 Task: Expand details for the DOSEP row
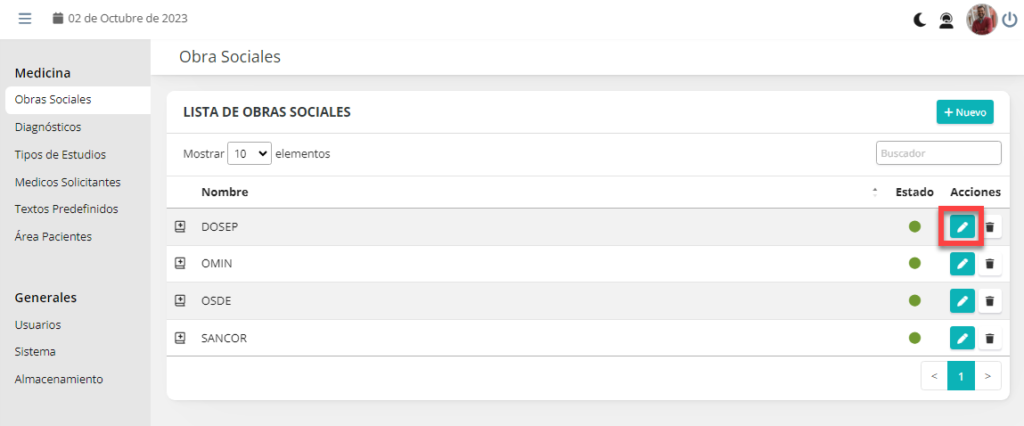pos(181,227)
